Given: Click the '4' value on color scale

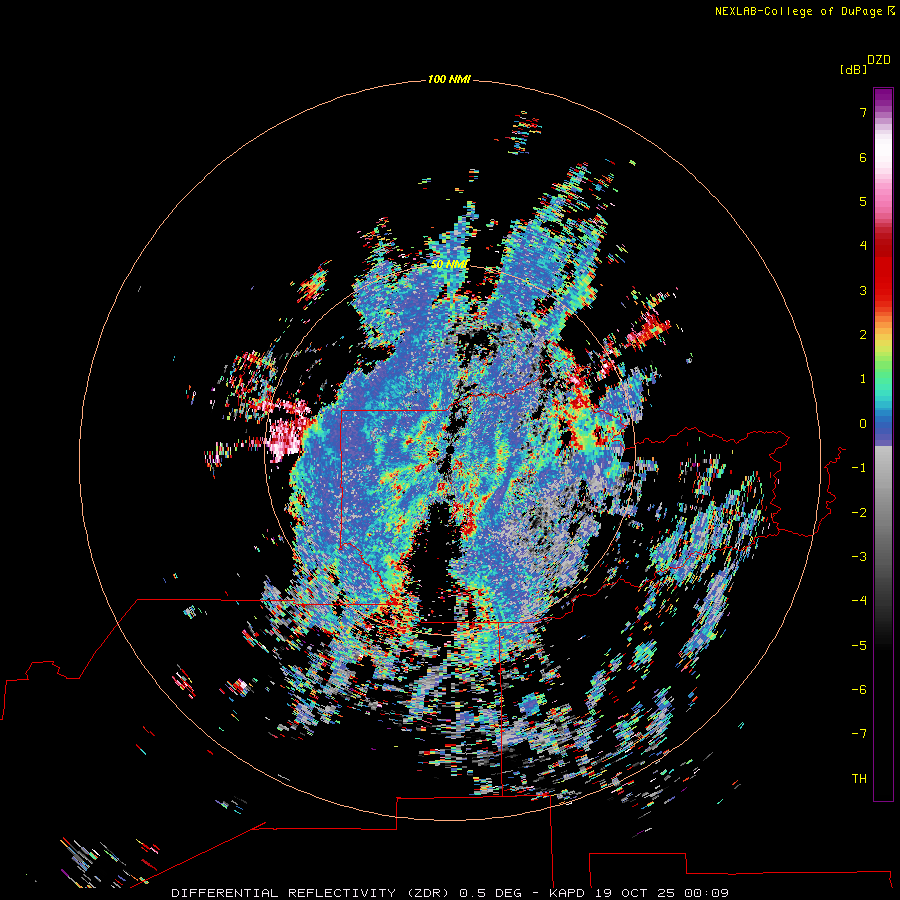Looking at the screenshot, I should [x=863, y=246].
